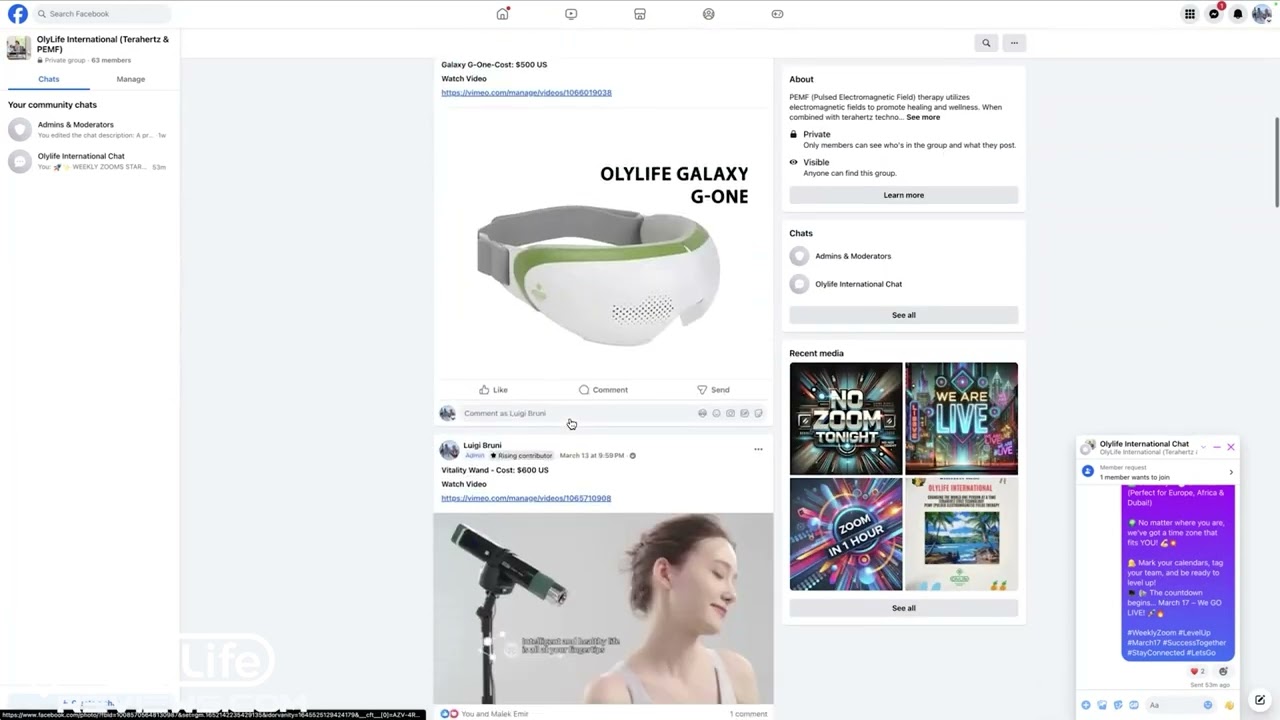Open the We Are Live media thumbnail
The image size is (1280, 720).
(x=961, y=418)
